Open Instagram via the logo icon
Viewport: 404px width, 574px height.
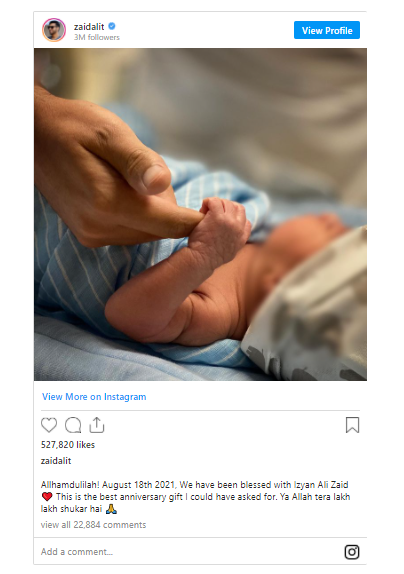pos(352,552)
